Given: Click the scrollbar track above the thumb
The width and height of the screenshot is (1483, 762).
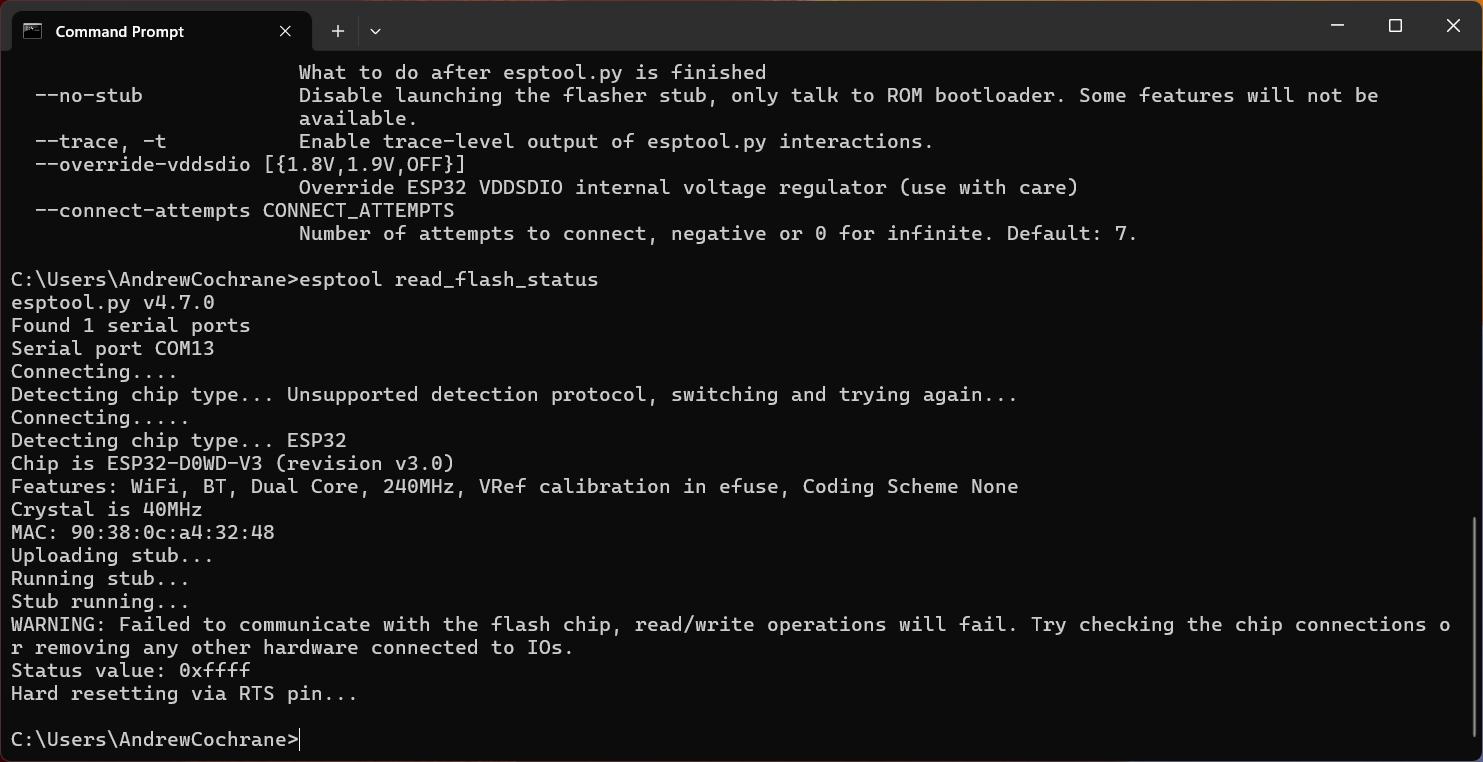Looking at the screenshot, I should (1475, 300).
